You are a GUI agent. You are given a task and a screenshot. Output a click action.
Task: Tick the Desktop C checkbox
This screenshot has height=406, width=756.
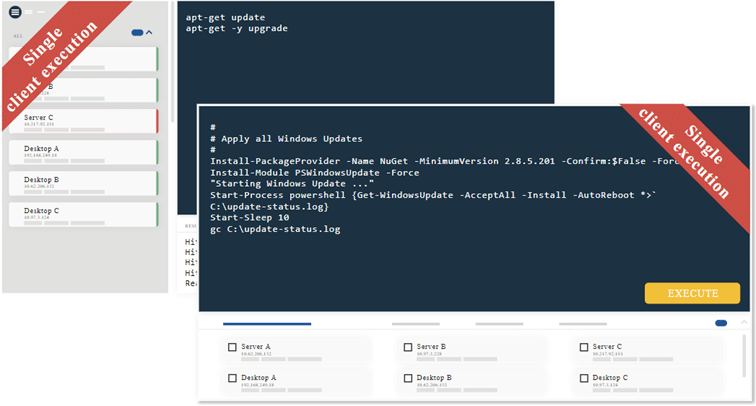[584, 379]
